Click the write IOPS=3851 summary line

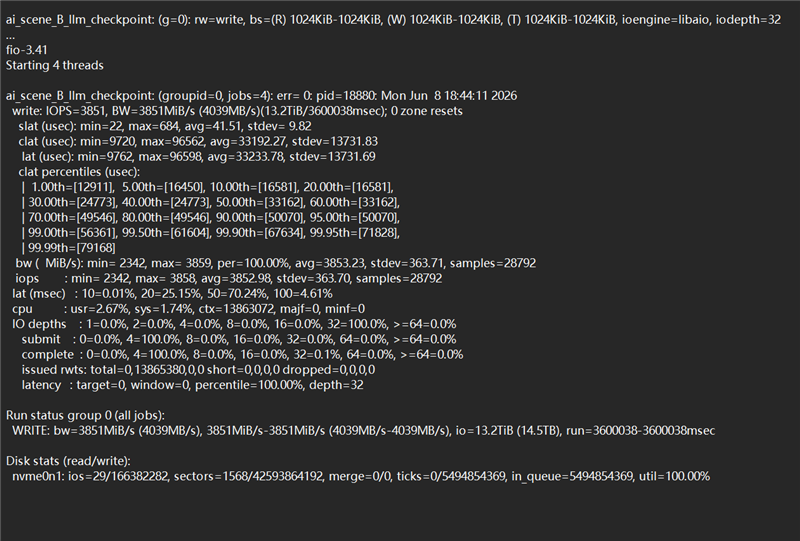tap(237, 111)
